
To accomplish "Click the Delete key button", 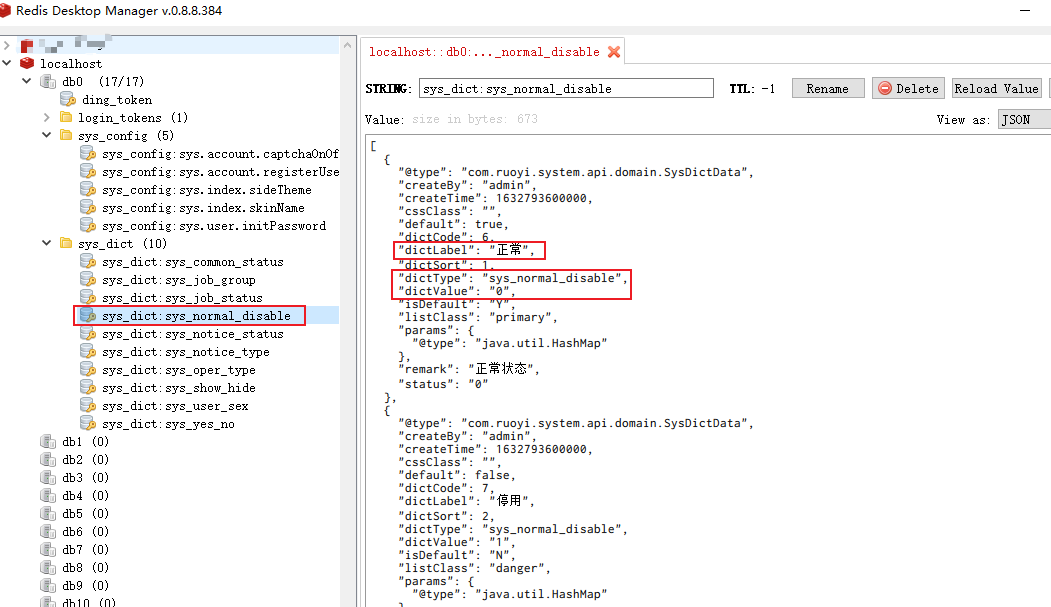I will [x=908, y=88].
